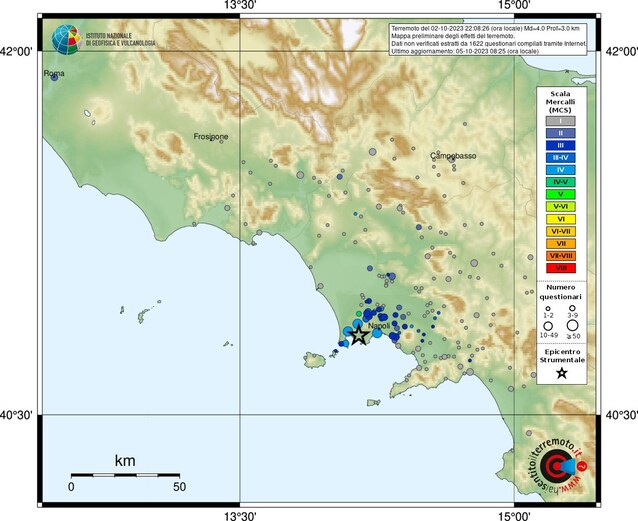The image size is (638, 521).
Task: Click the top 15°00' longitude label
Action: pos(515,5)
